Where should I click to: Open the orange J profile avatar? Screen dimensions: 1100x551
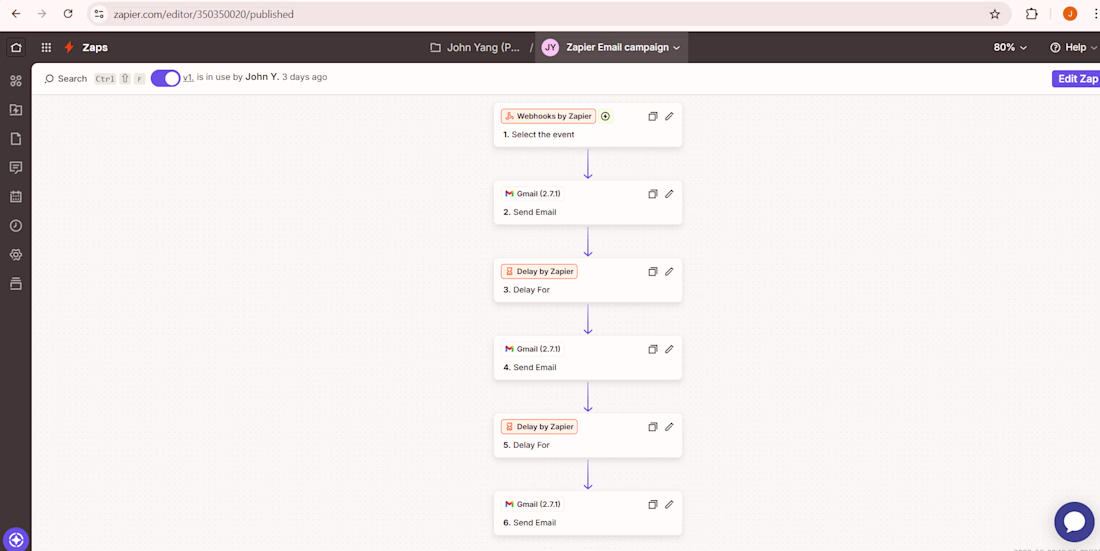pos(1070,14)
